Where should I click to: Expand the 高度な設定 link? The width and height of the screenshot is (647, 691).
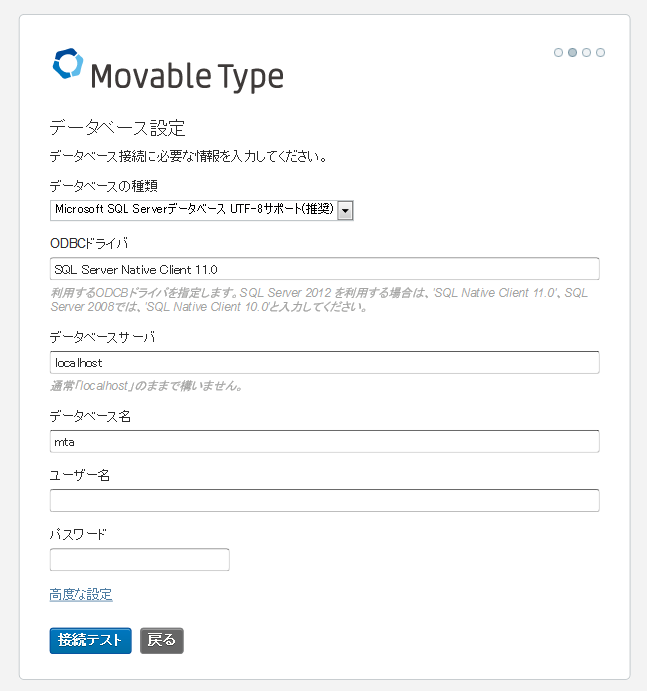click(81, 594)
